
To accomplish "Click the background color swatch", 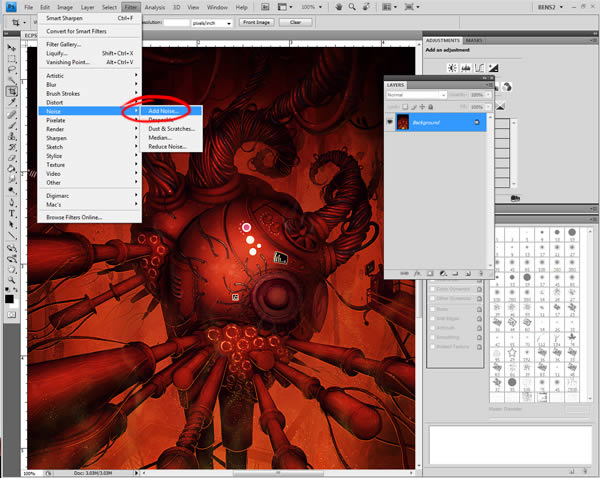I will pos(15,305).
